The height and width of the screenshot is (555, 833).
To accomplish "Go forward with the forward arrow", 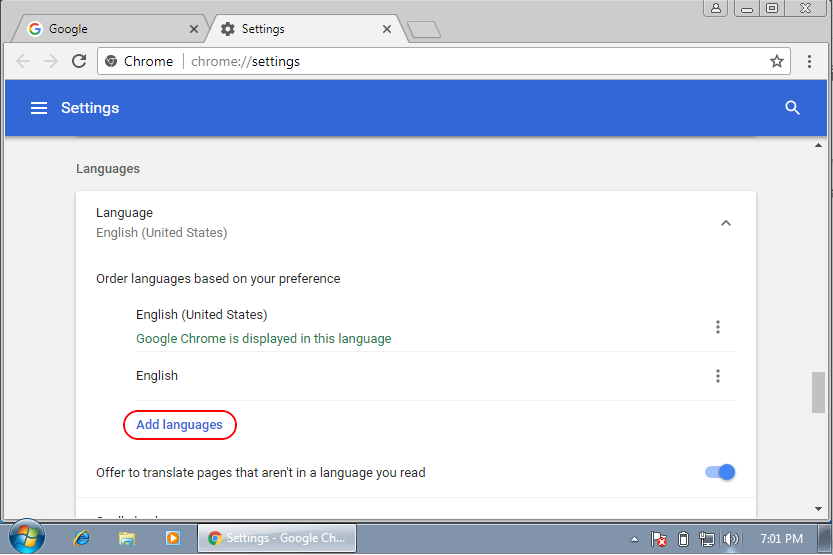I will 51,61.
